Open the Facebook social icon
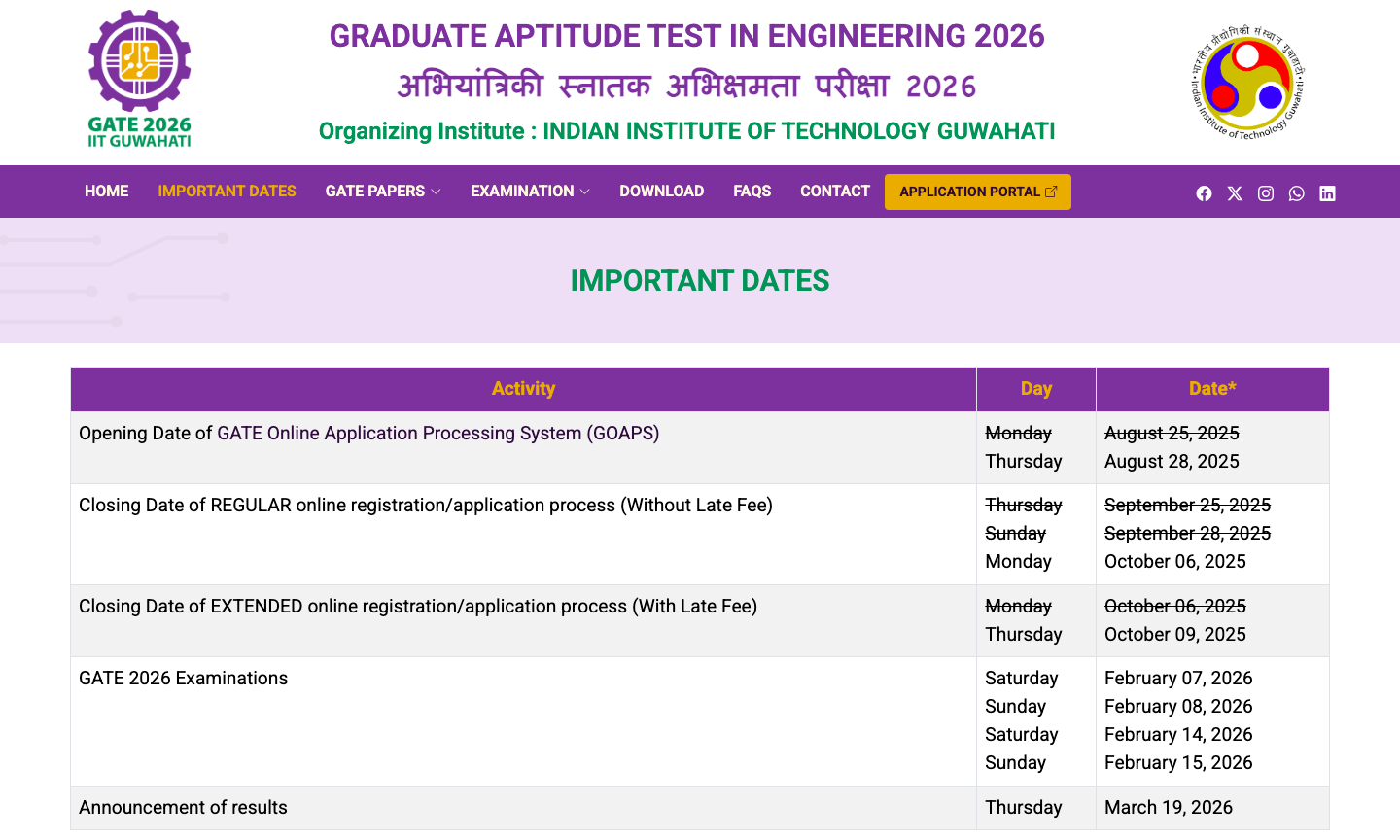The image size is (1400, 840). point(1204,193)
